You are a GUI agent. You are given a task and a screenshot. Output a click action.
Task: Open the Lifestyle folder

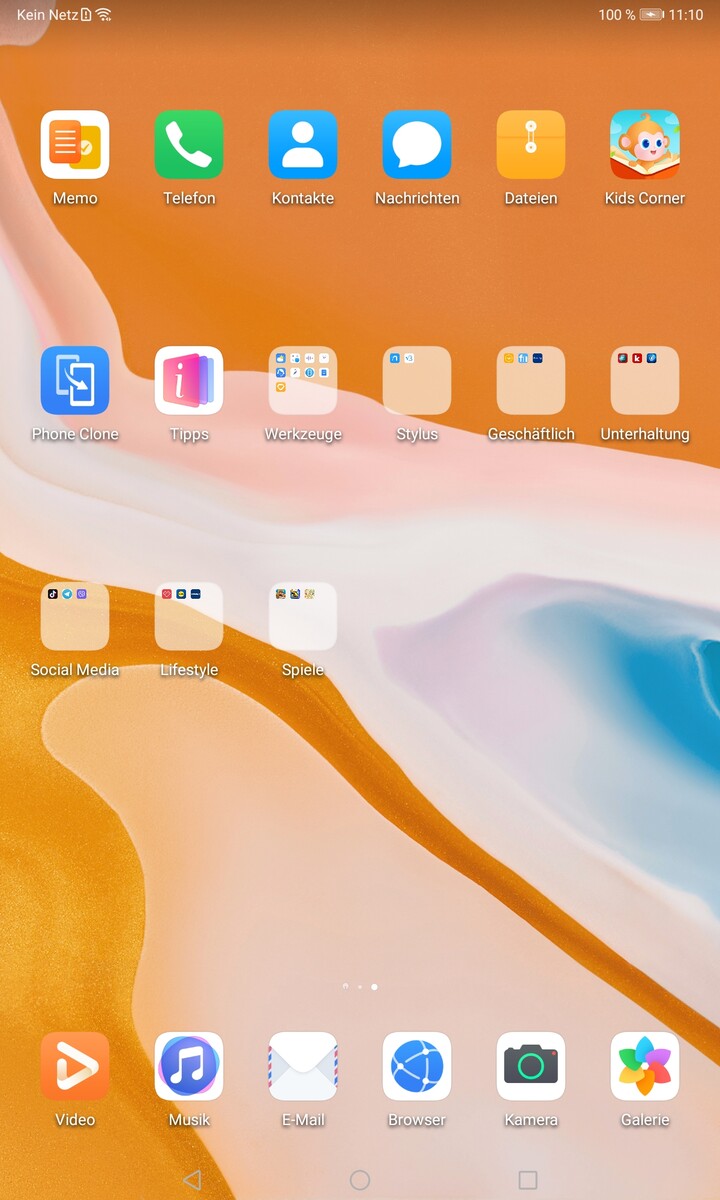coord(189,617)
